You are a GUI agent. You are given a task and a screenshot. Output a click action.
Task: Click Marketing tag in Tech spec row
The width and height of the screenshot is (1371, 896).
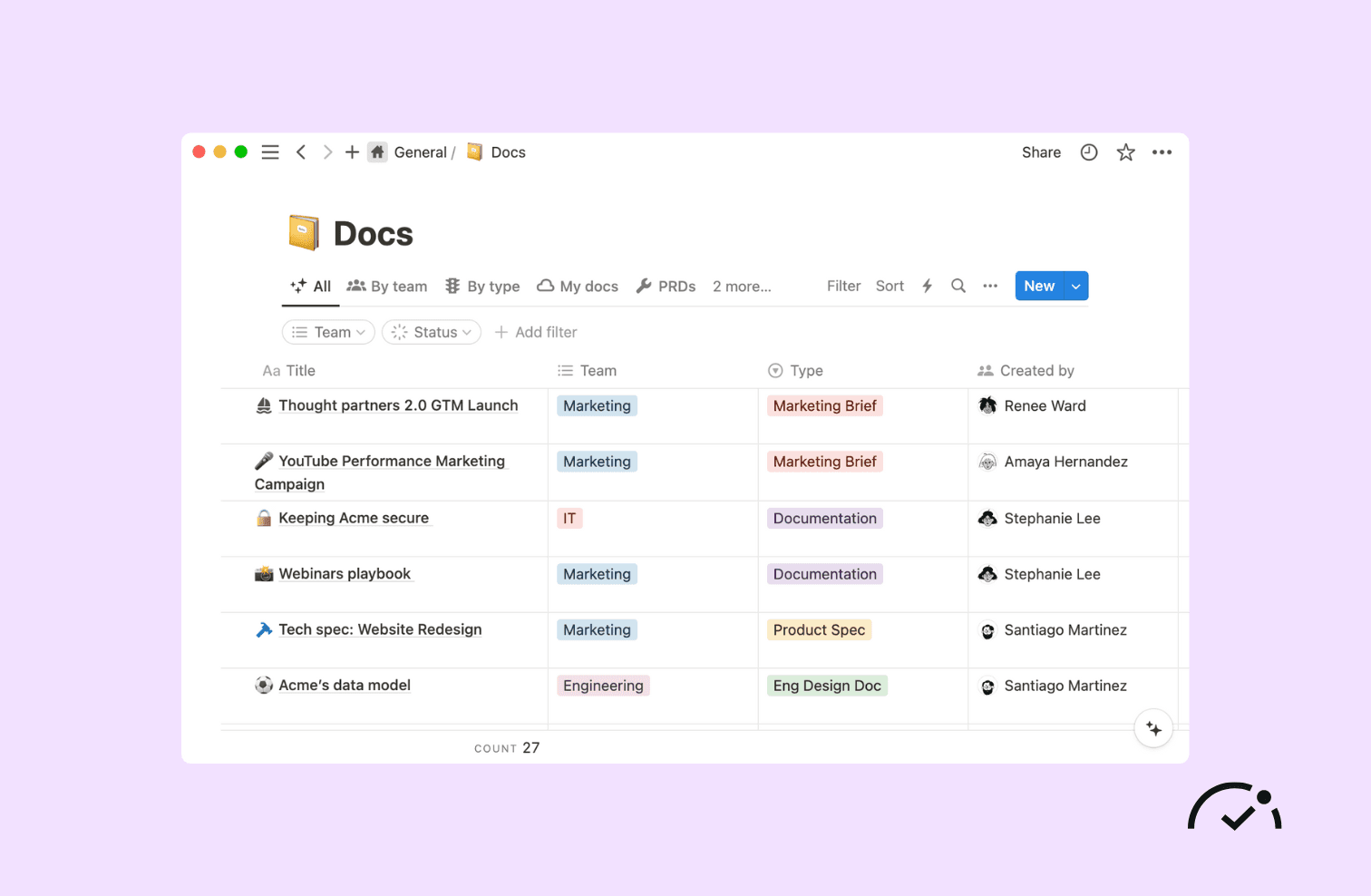click(597, 629)
